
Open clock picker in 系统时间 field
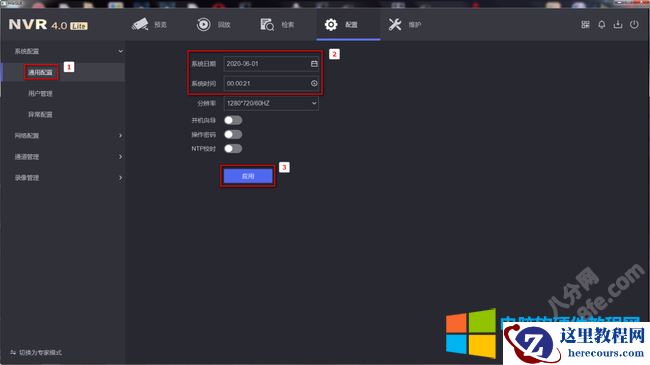[314, 83]
